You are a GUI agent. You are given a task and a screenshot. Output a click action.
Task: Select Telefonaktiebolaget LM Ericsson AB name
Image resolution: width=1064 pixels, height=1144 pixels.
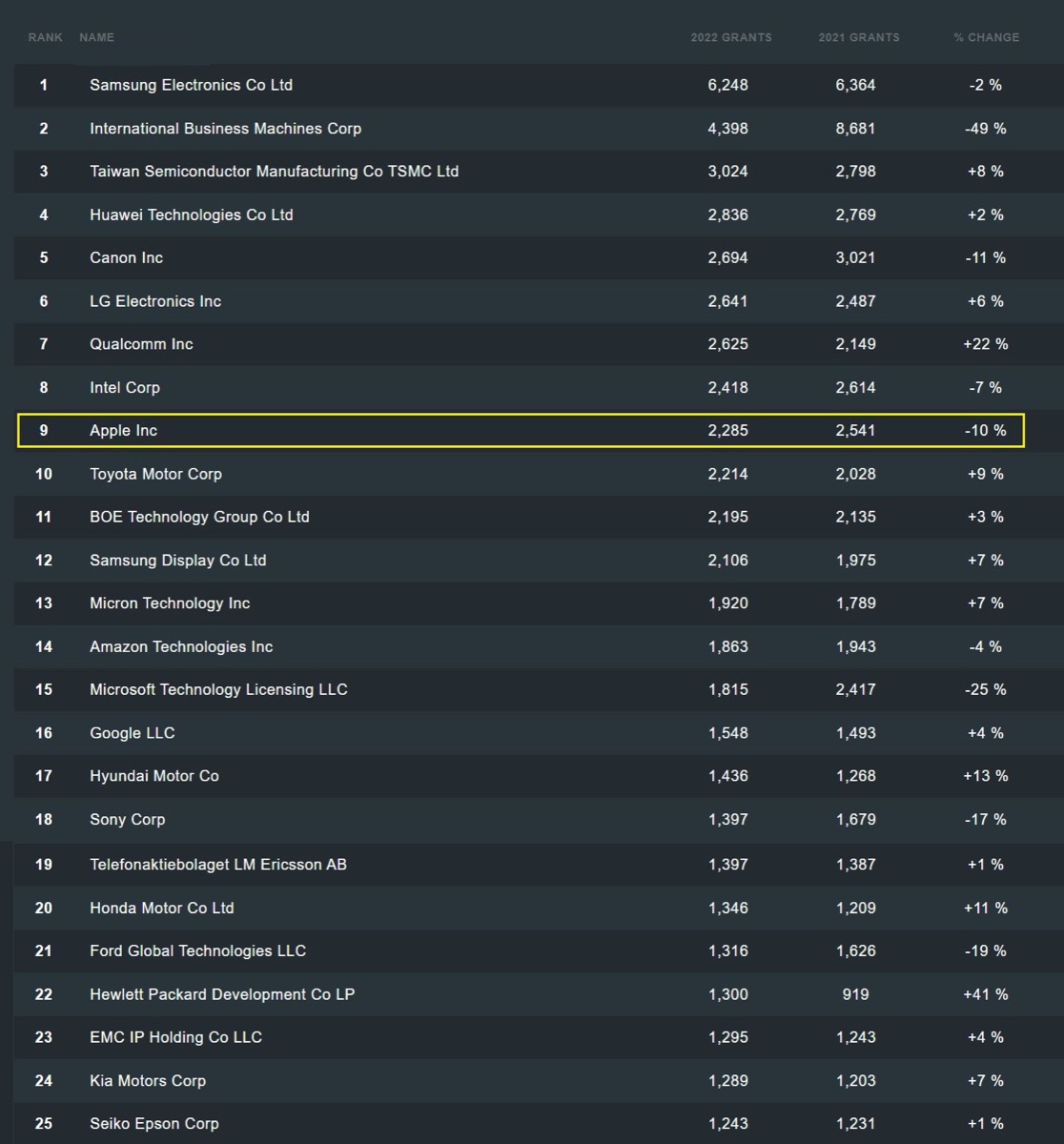pyautogui.click(x=218, y=865)
